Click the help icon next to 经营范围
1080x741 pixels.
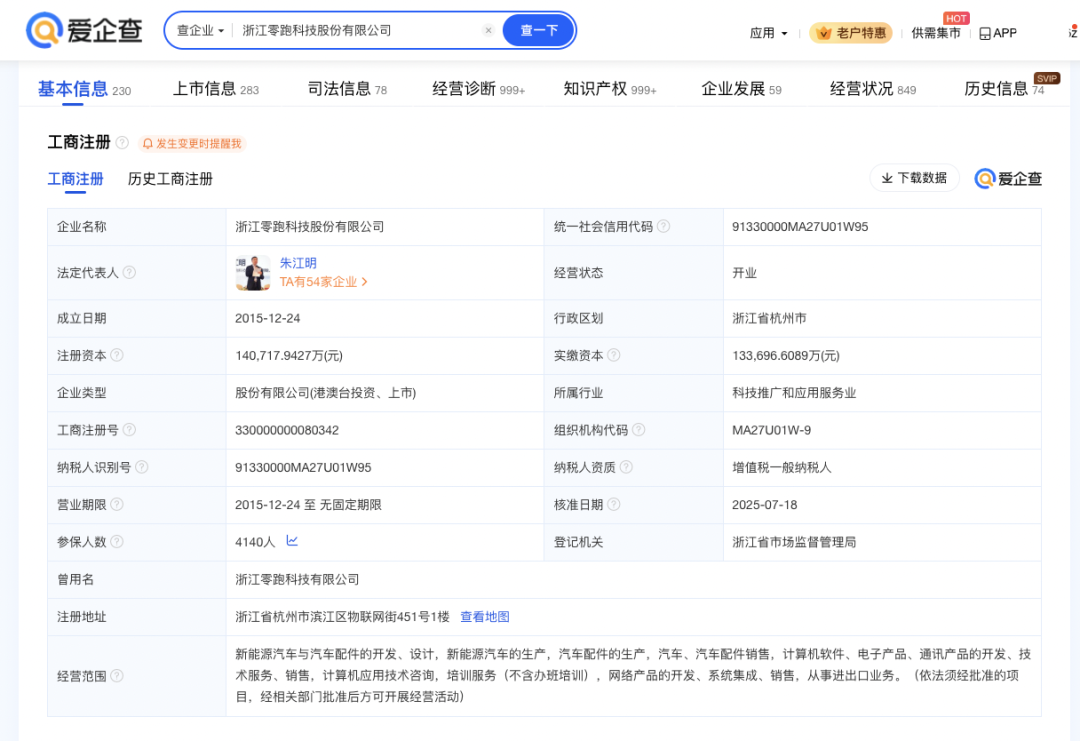[117, 676]
